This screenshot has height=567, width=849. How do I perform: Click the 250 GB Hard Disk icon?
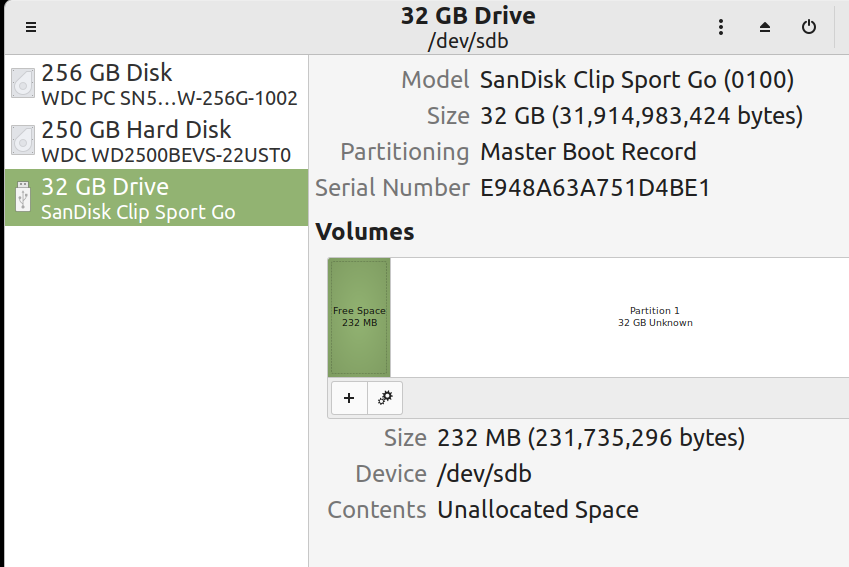[x=23, y=141]
